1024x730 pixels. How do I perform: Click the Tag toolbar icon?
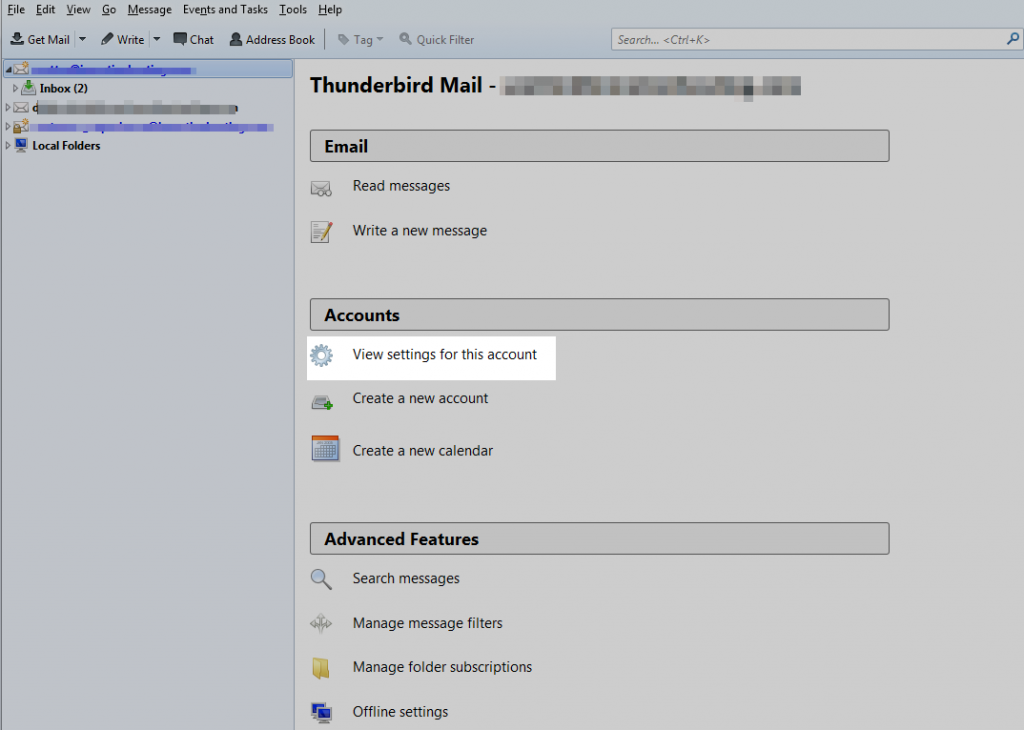pyautogui.click(x=356, y=39)
